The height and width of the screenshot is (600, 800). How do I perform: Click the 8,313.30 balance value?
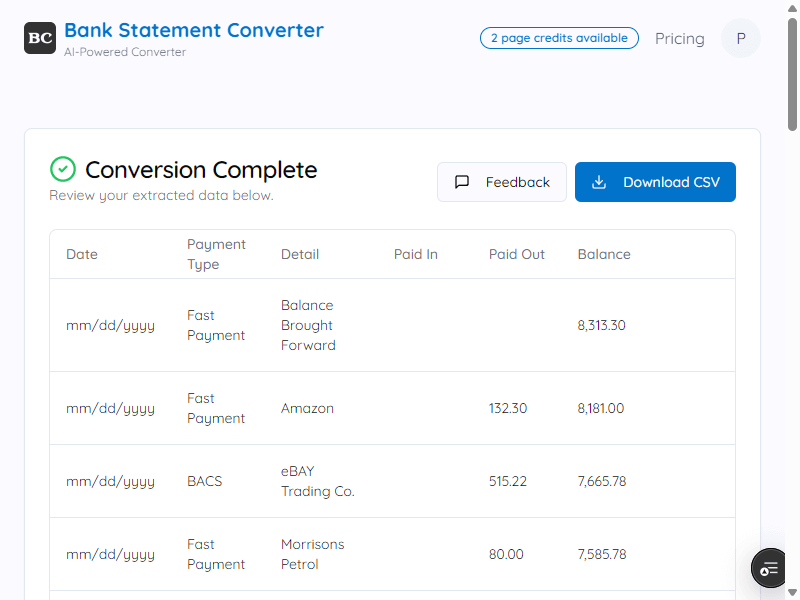tap(602, 325)
